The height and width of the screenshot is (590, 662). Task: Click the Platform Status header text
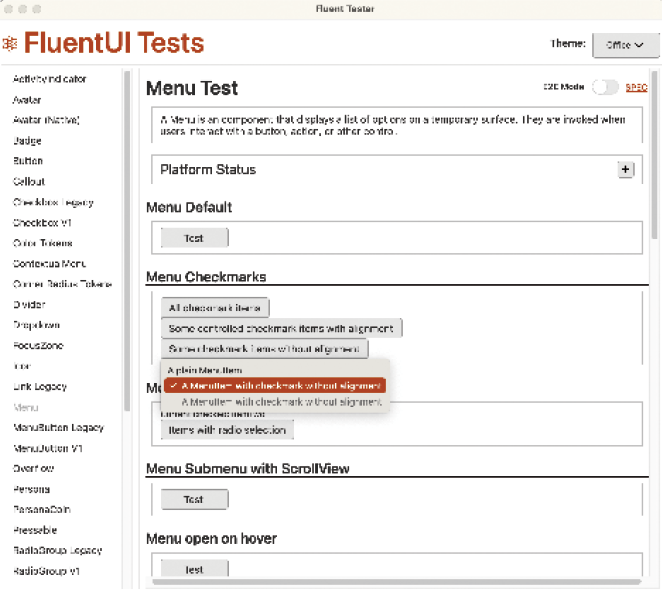pyautogui.click(x=208, y=169)
